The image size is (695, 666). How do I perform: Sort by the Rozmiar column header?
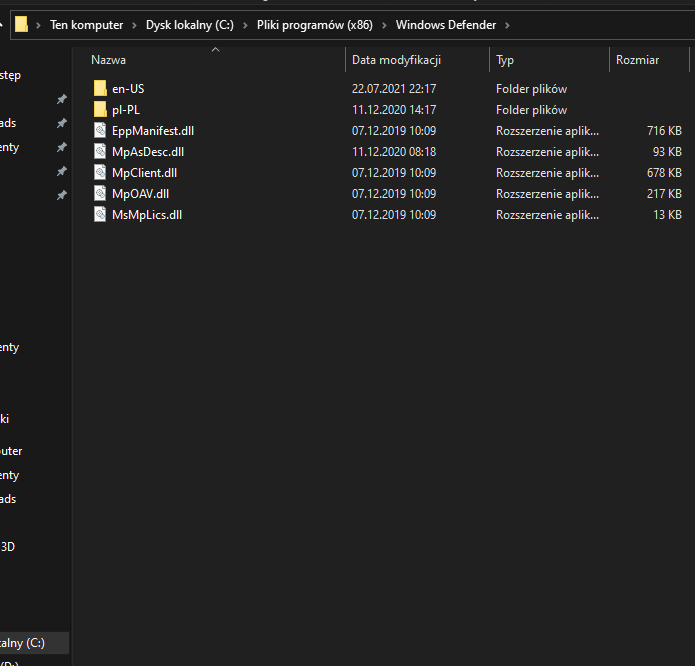pos(637,60)
